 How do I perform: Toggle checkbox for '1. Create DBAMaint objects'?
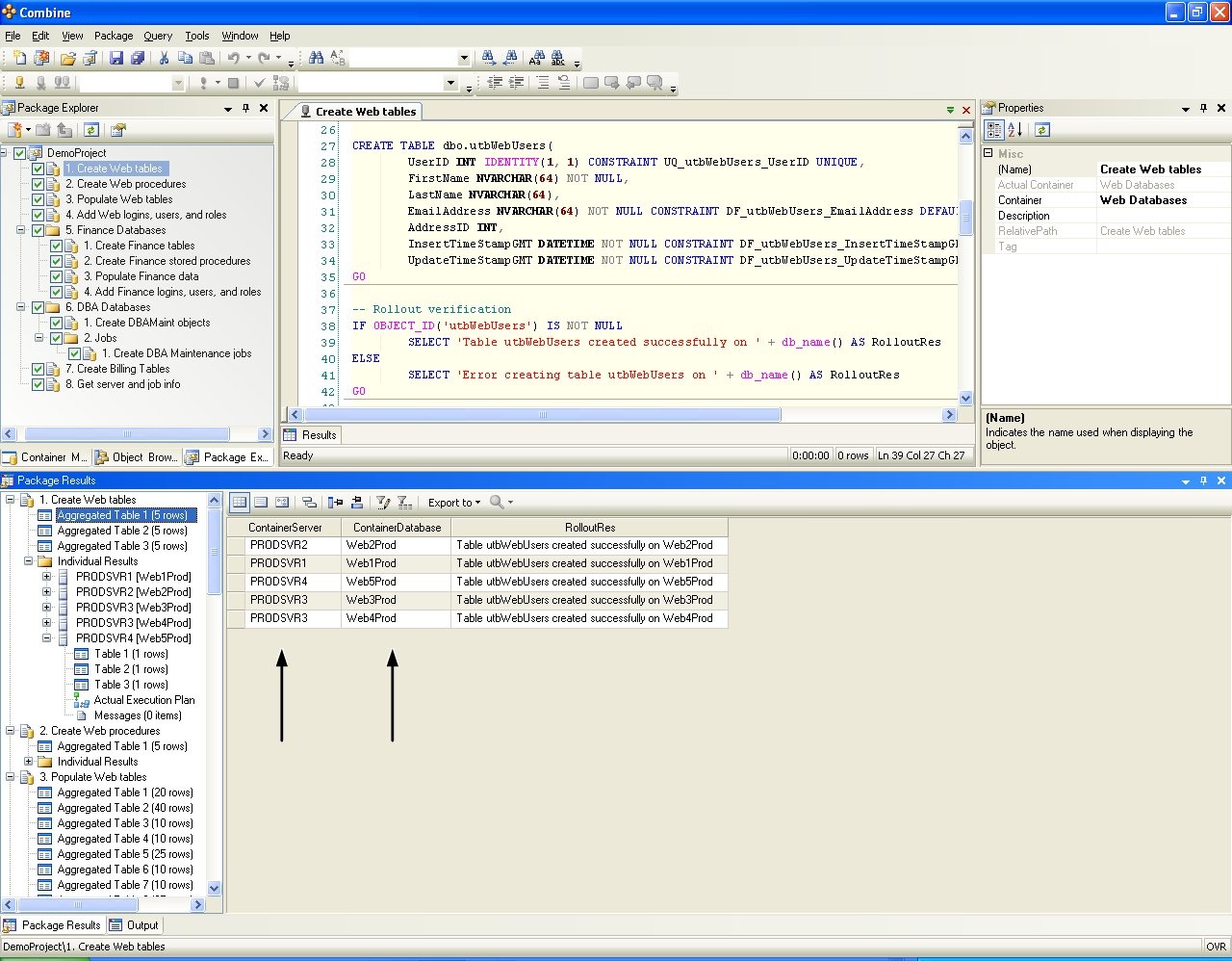pos(57,323)
